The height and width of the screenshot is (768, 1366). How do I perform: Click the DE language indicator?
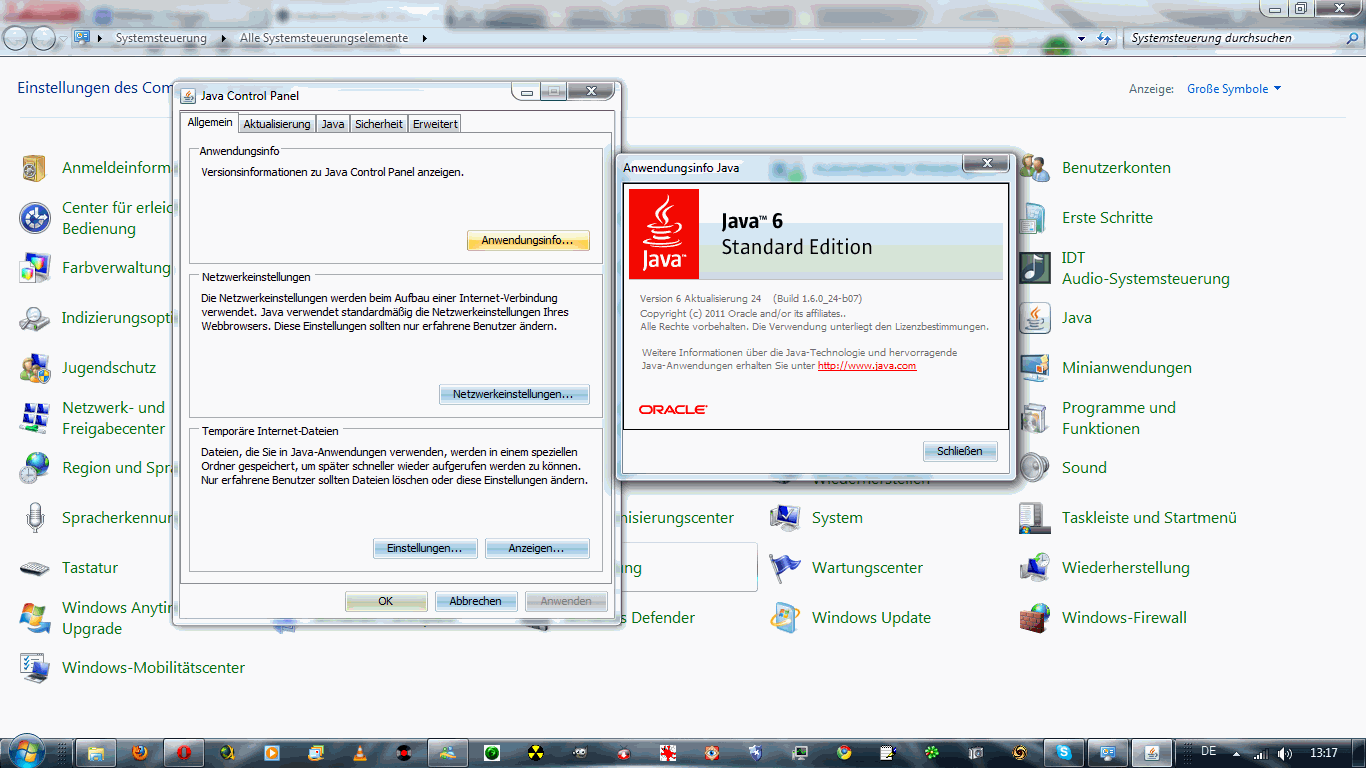pos(1208,751)
